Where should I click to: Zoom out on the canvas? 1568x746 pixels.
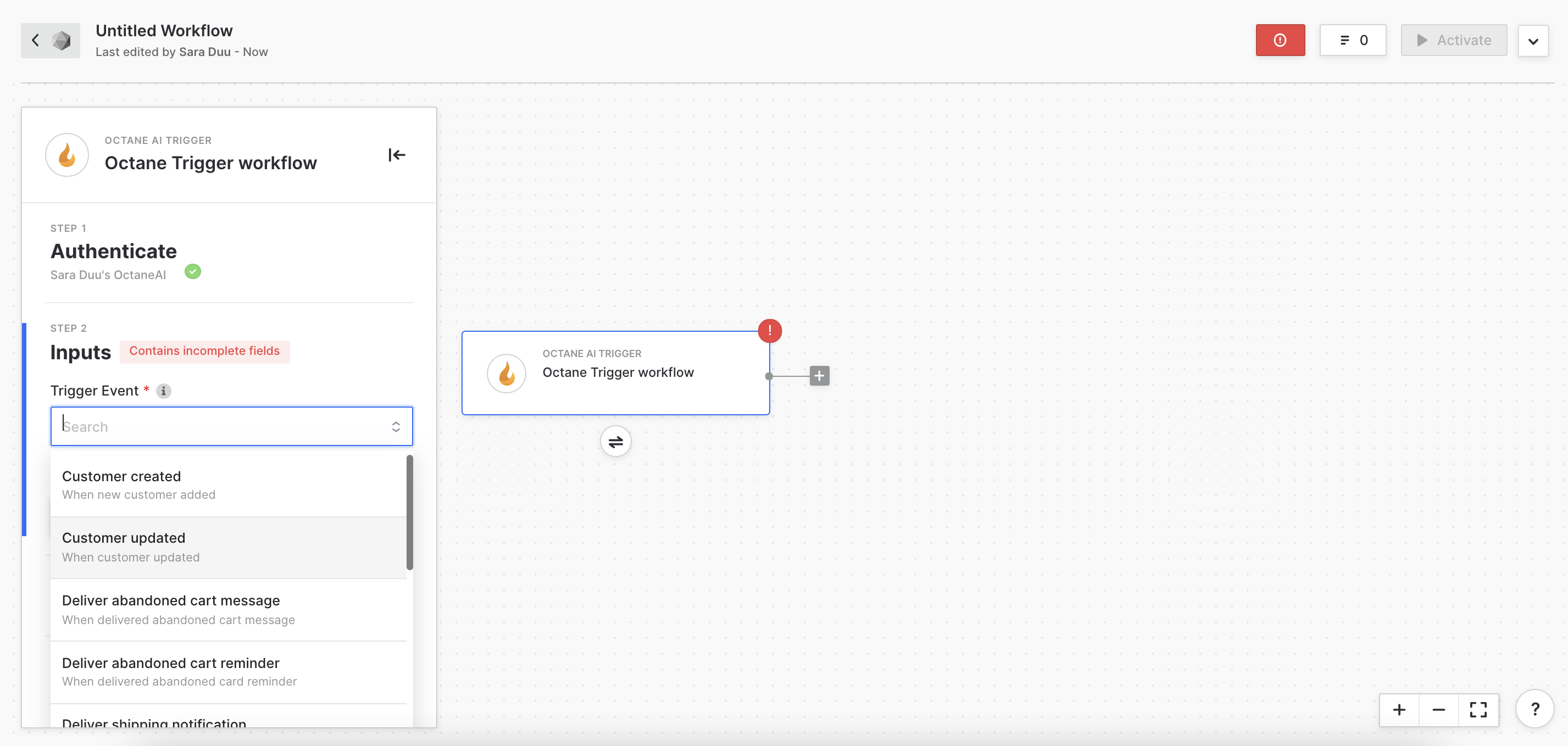click(1438, 710)
